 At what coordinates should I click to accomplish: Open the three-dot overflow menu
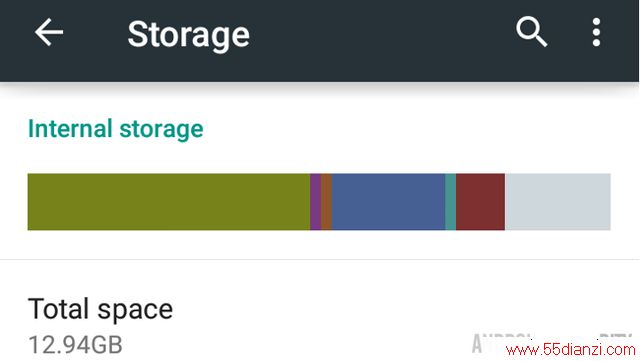(x=596, y=32)
